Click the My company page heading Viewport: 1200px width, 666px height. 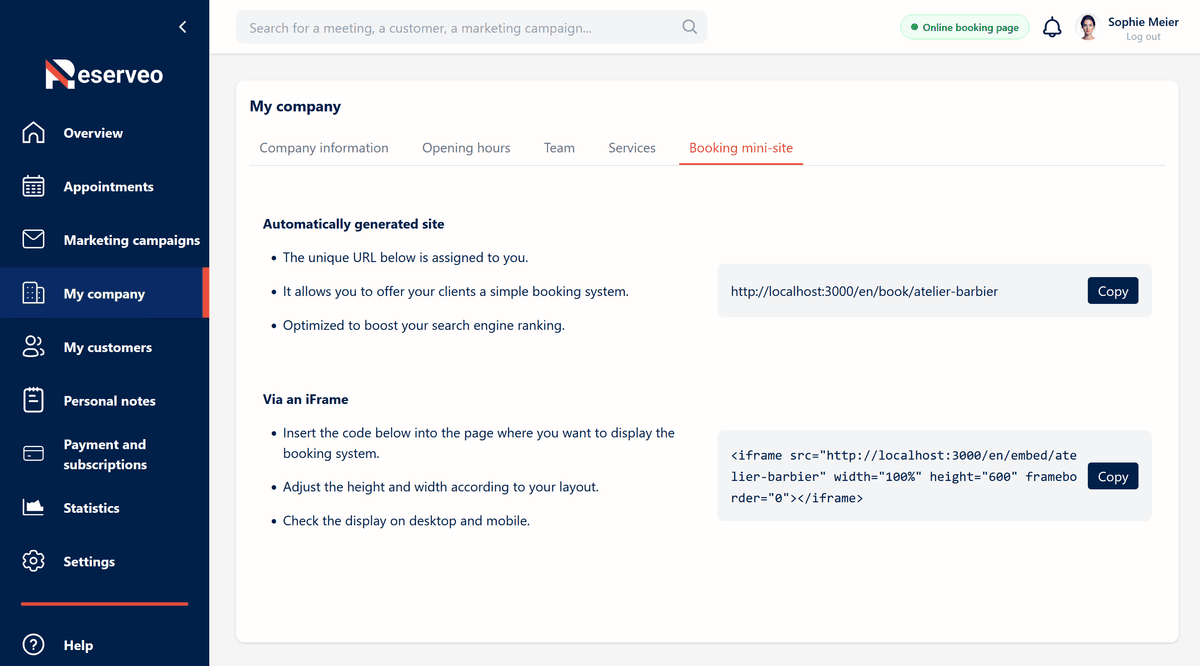pyautogui.click(x=295, y=106)
